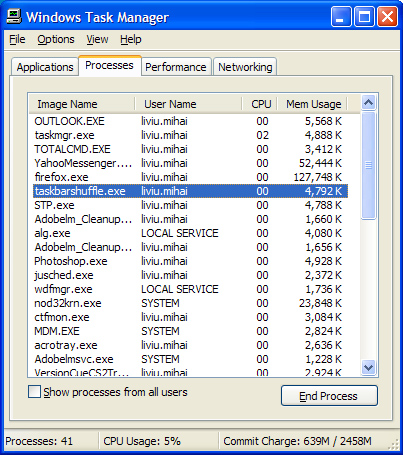The height and width of the screenshot is (455, 403).
Task: Minimize the Task Manager window
Action: [x=341, y=17]
